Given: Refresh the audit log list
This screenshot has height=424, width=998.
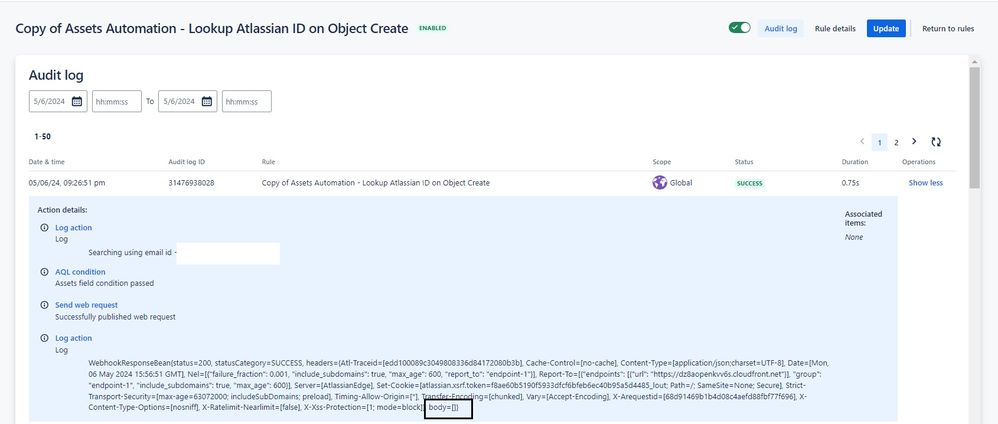Looking at the screenshot, I should coord(936,142).
